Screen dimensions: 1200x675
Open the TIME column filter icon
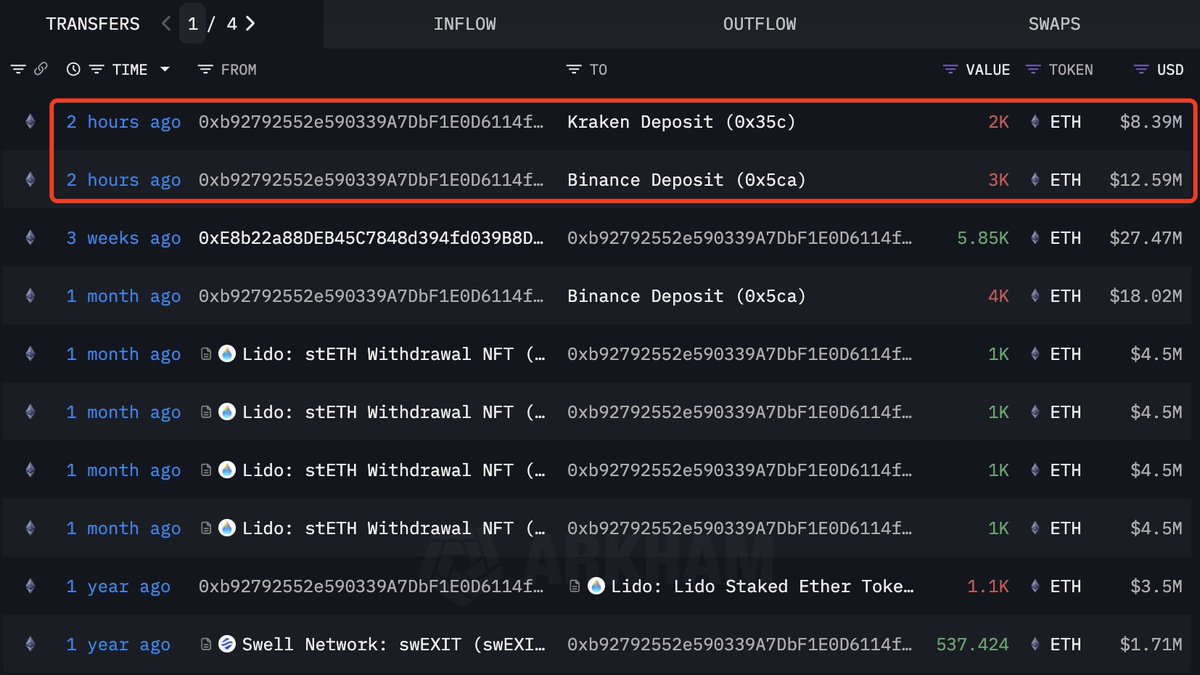[97, 69]
